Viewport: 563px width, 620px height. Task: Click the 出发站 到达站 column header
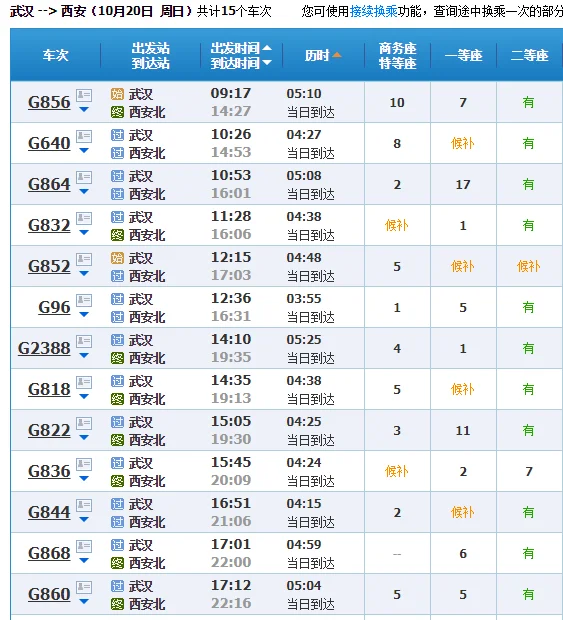coord(151,55)
